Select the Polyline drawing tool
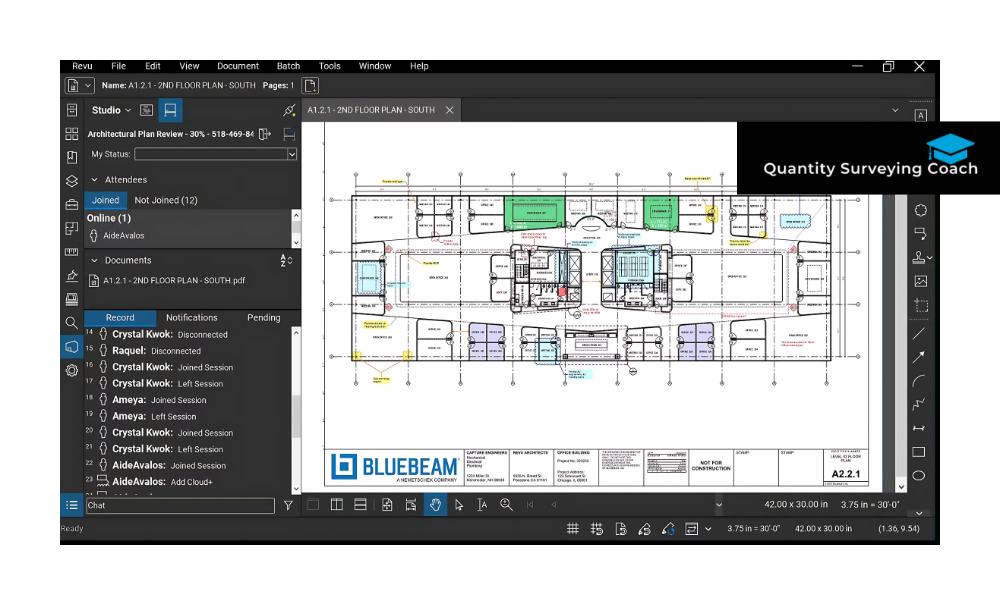This screenshot has height=600, width=1000. click(919, 404)
